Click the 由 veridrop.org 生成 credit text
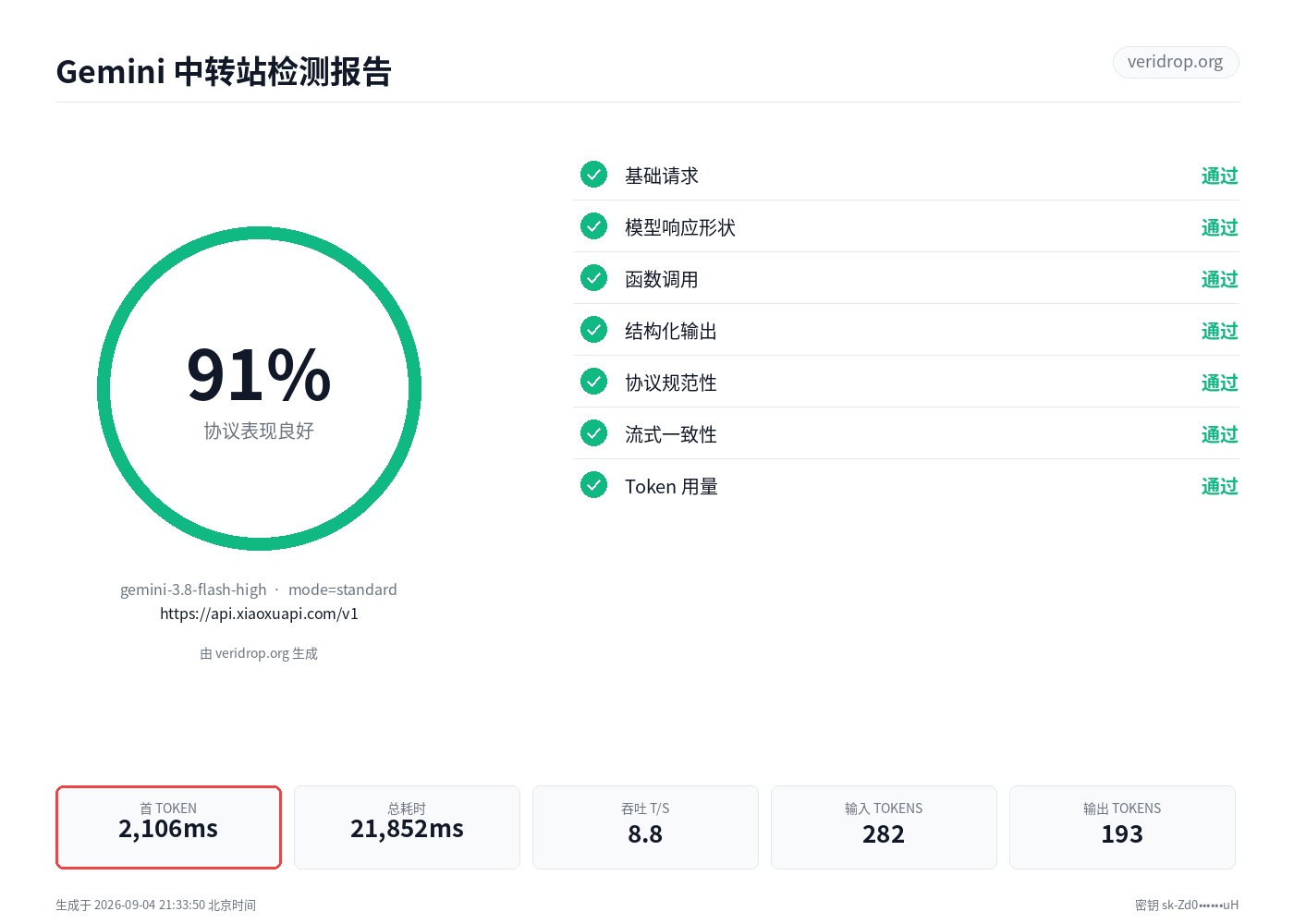The width and height of the screenshot is (1294, 924). pyautogui.click(x=259, y=653)
